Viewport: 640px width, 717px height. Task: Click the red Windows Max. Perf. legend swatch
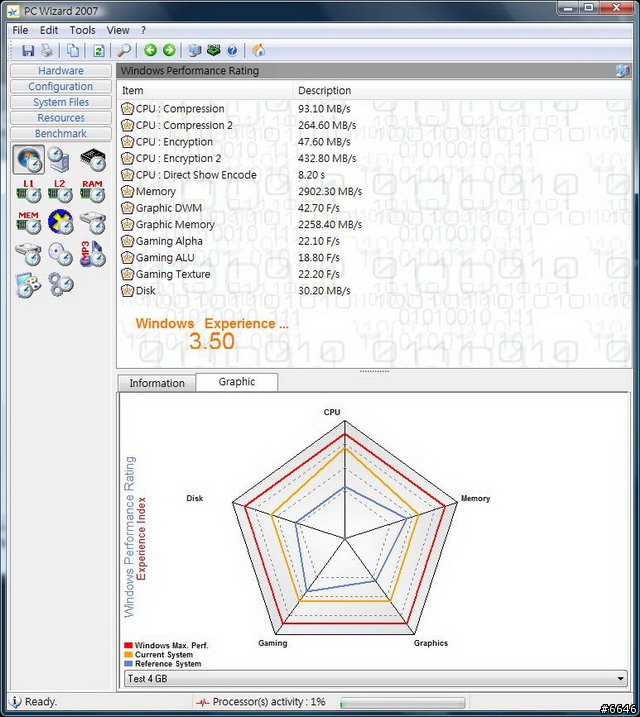[x=128, y=646]
